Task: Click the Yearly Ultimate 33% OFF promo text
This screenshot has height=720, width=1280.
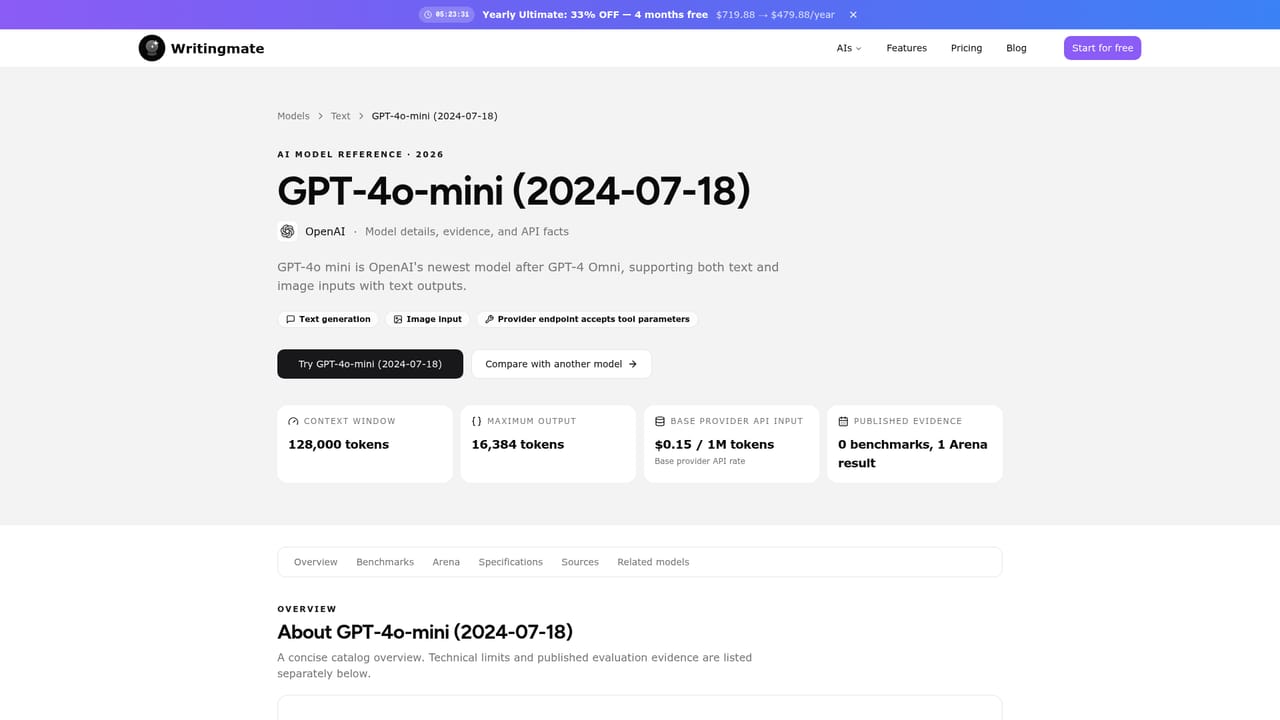Action: point(595,15)
